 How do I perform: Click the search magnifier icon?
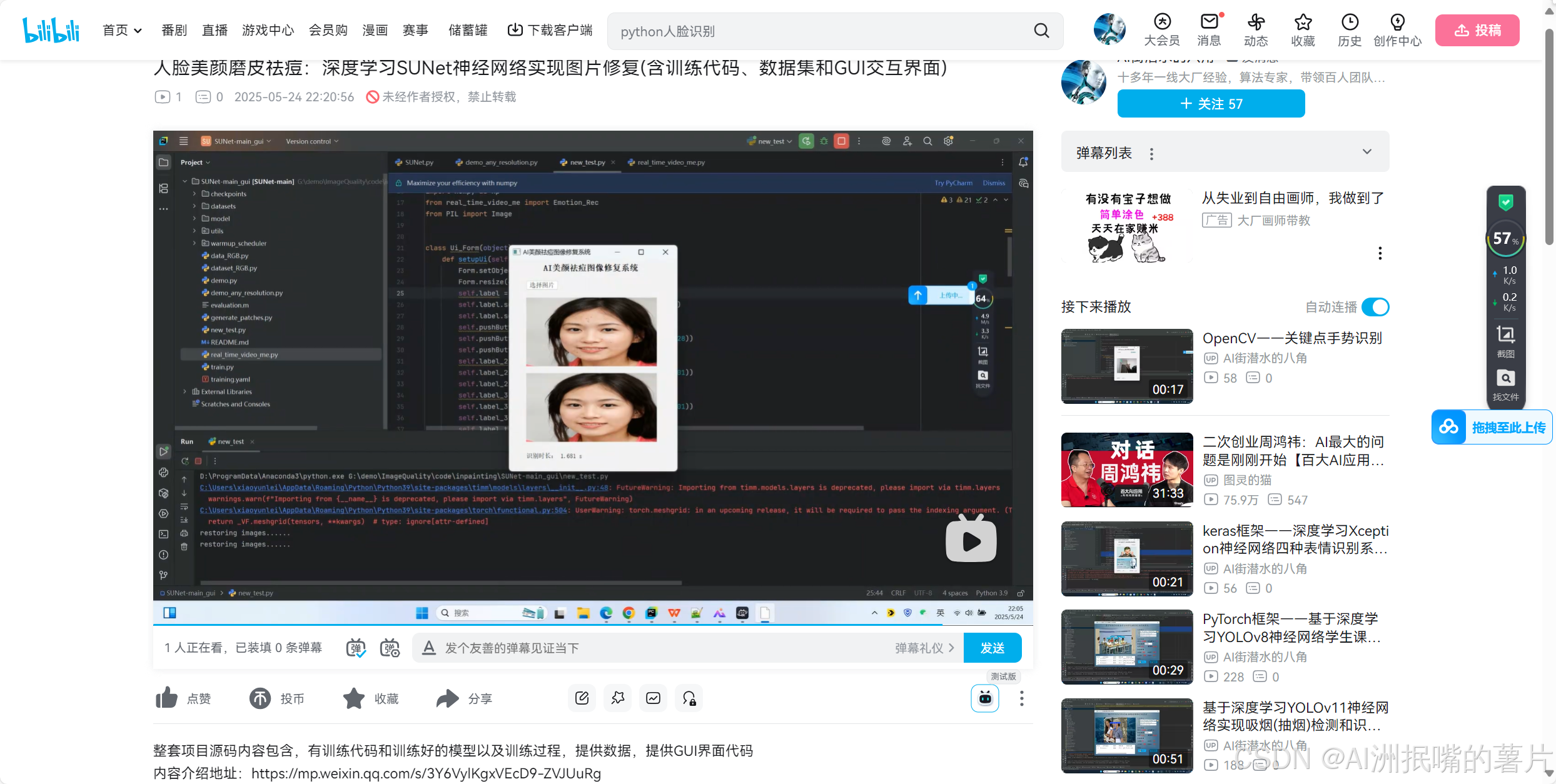[x=1041, y=31]
